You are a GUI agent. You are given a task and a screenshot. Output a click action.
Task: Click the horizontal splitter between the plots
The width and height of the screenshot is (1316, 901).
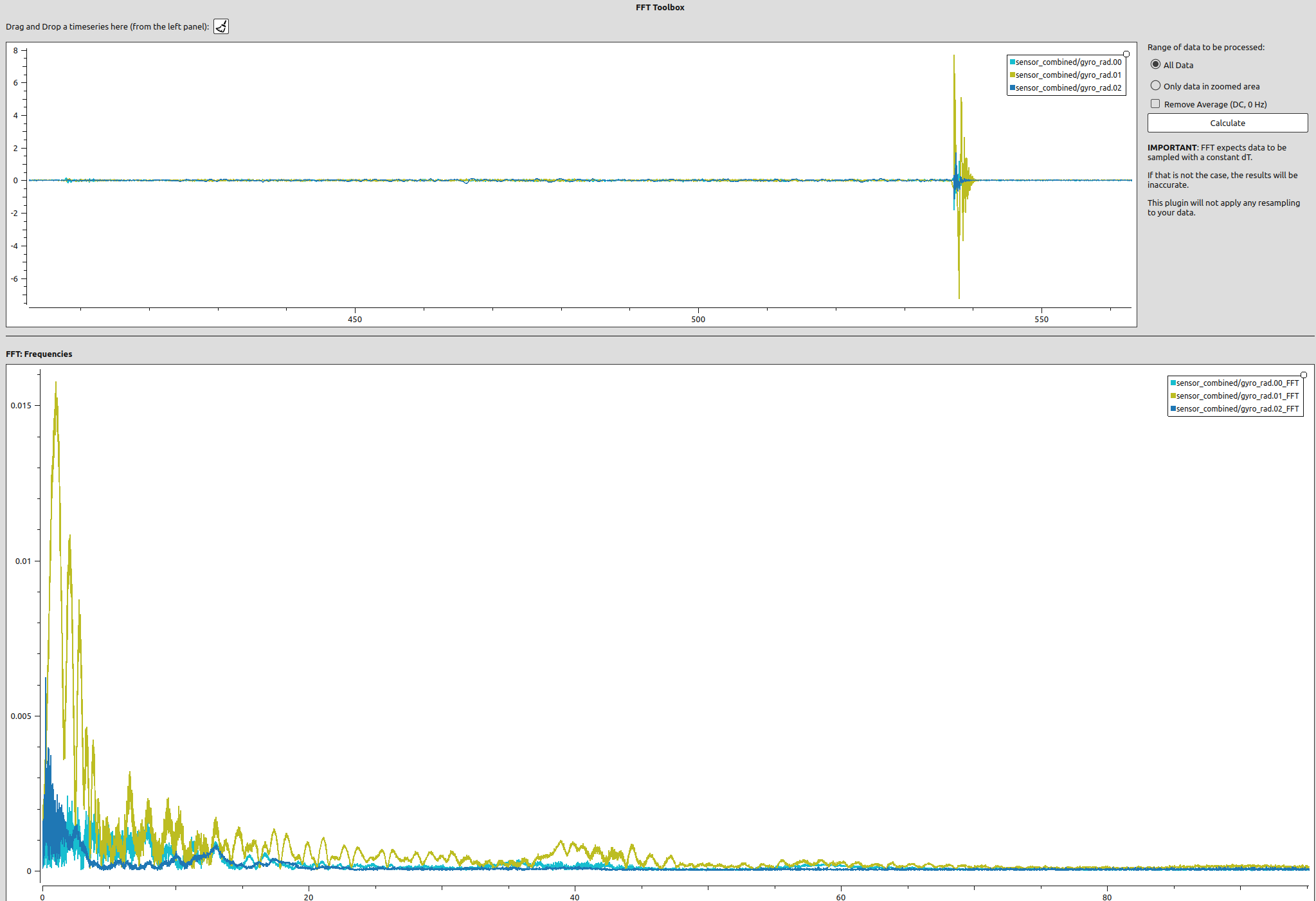pyautogui.click(x=660, y=336)
